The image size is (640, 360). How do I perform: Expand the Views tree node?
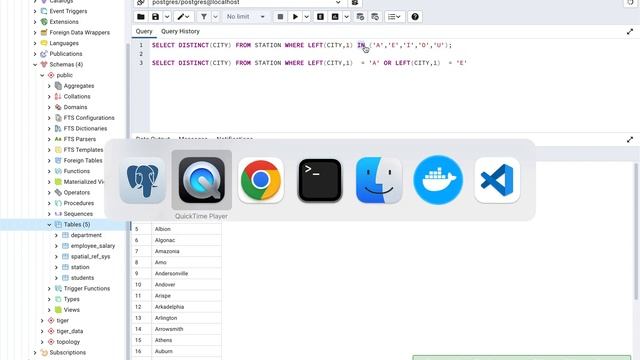tap(49, 310)
